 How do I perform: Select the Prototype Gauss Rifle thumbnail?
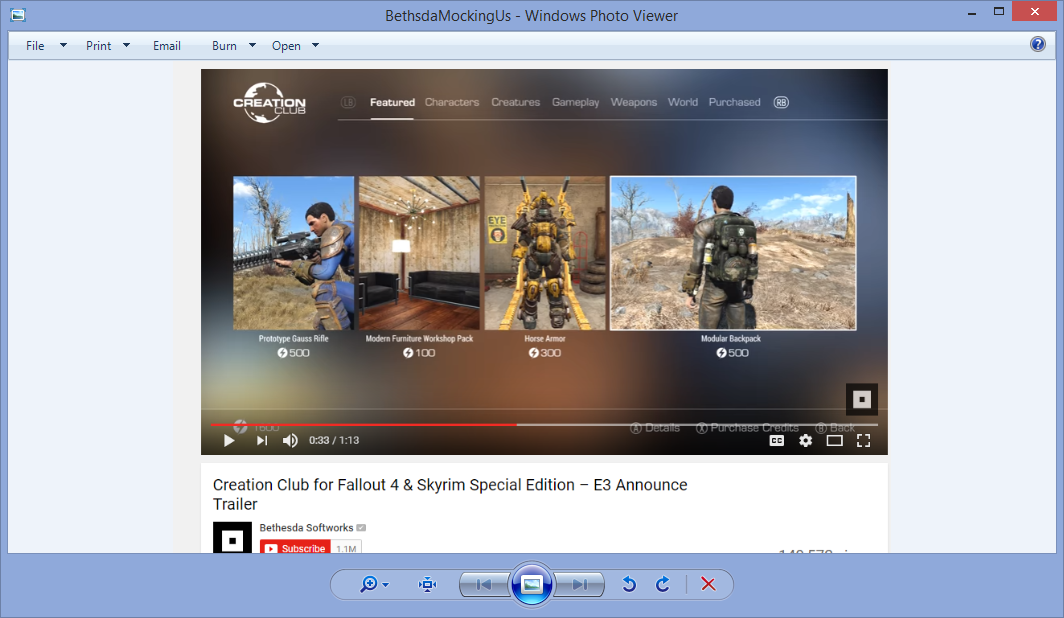point(293,253)
